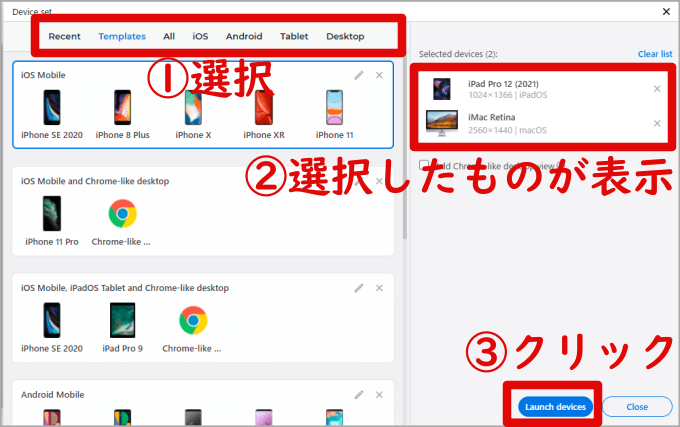The image size is (680, 427).
Task: Remove iMac Retina from selected devices
Action: click(x=657, y=124)
